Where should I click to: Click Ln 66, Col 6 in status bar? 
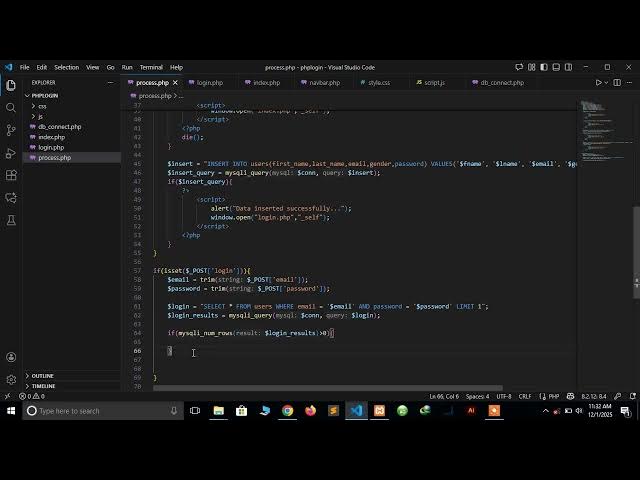tap(444, 396)
